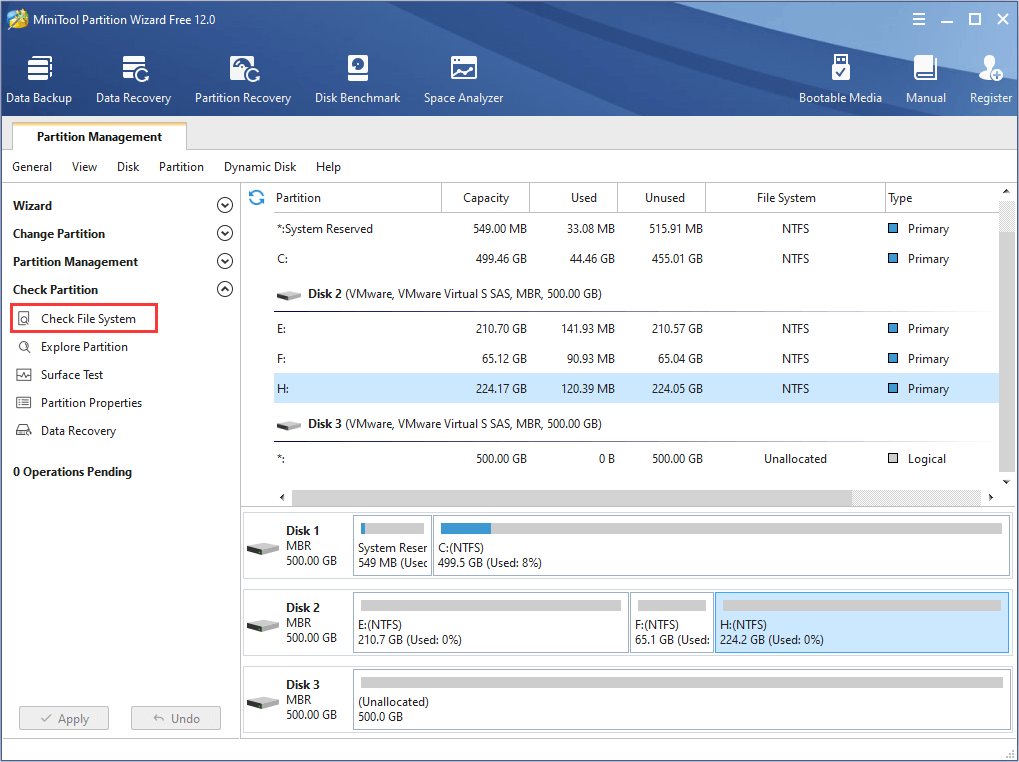Select the F: partition row
This screenshot has width=1019, height=762.
click(636, 359)
